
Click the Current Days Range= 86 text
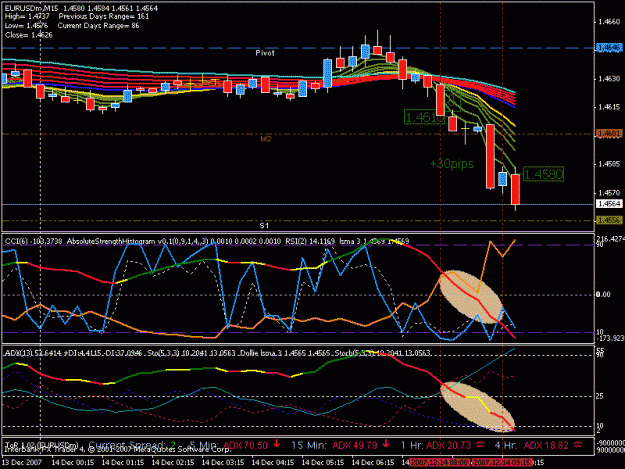pos(98,26)
